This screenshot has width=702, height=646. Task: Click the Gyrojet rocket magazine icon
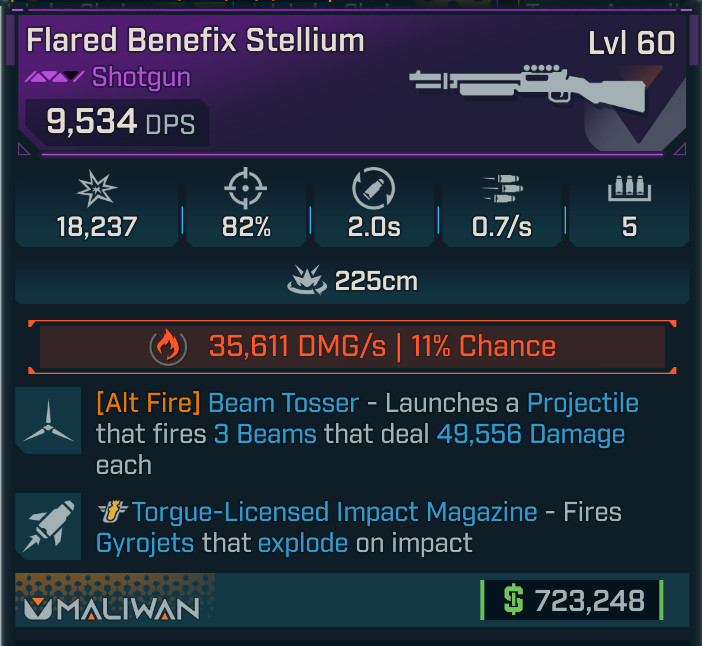(48, 526)
